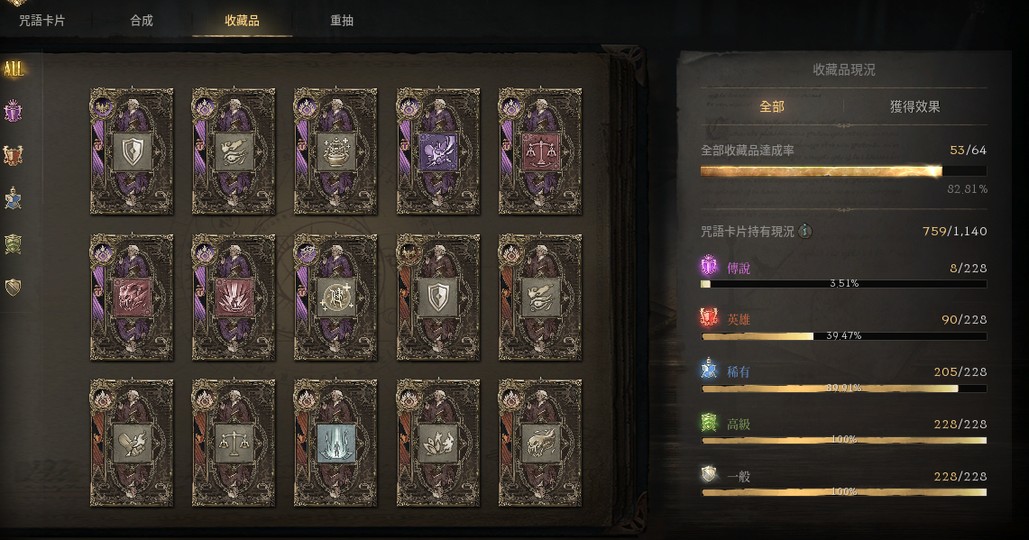The height and width of the screenshot is (540, 1029).
Task: Click the 英雄 rarity row in status
Action: click(x=843, y=326)
